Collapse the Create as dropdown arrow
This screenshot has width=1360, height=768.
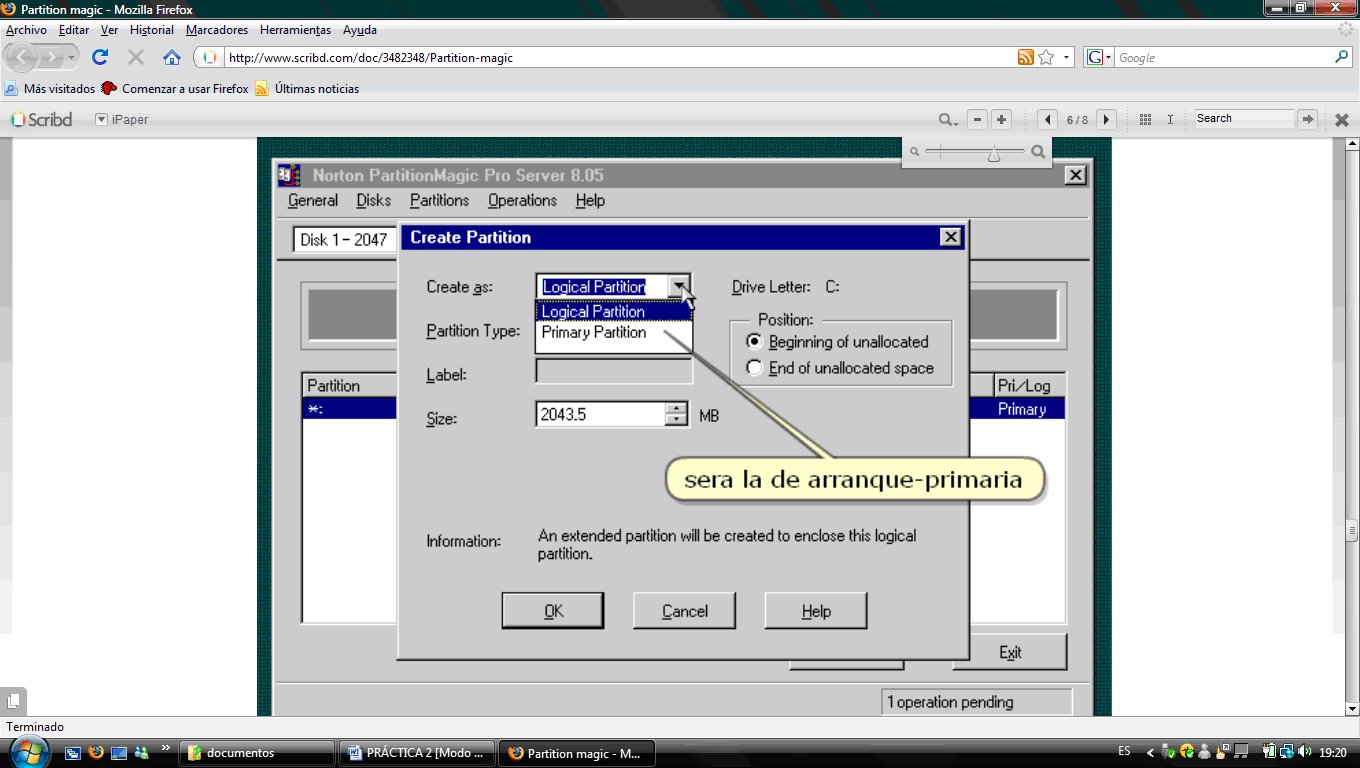[680, 287]
